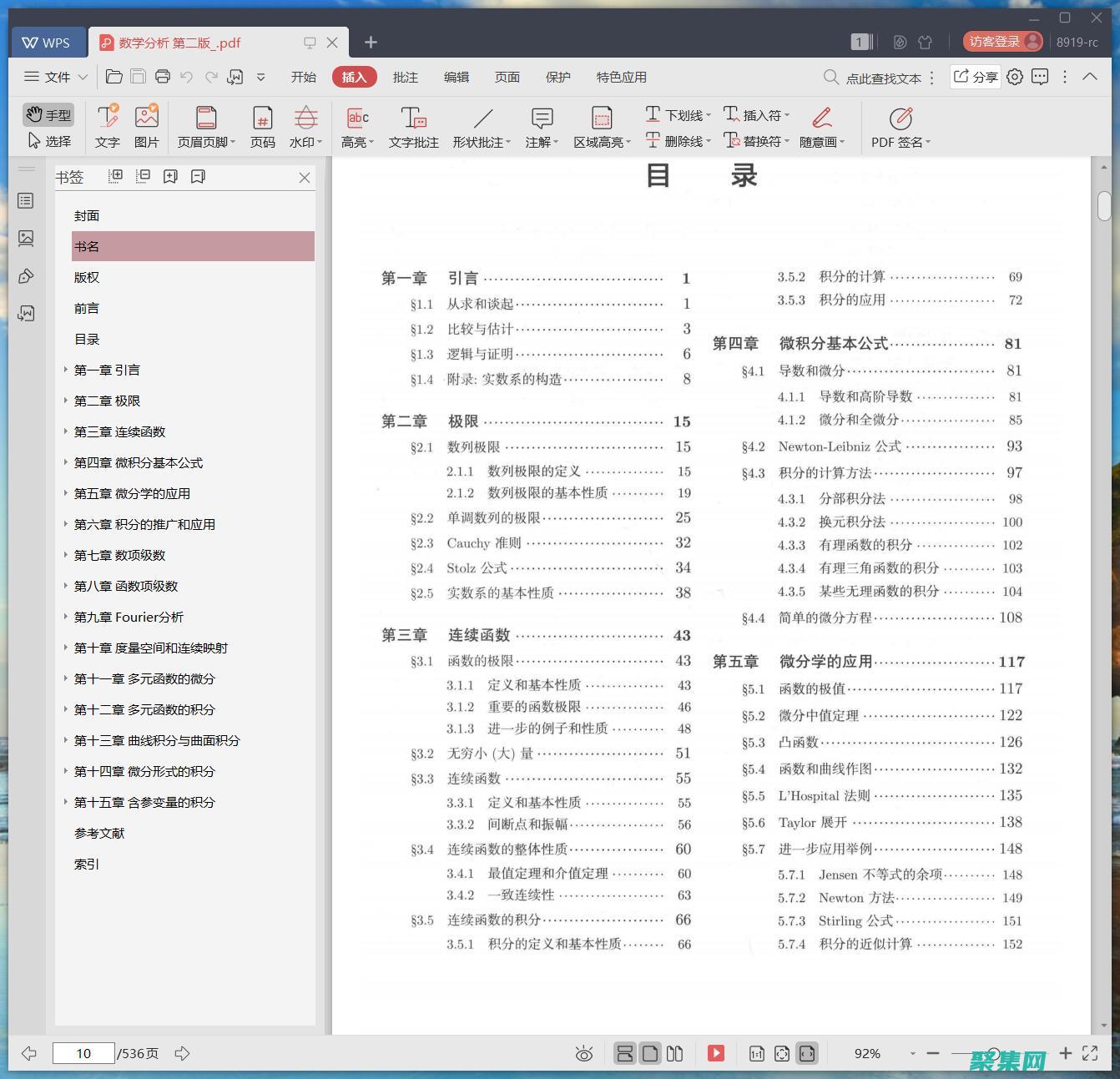Switch to the 选择 (select) tool

coord(50,140)
